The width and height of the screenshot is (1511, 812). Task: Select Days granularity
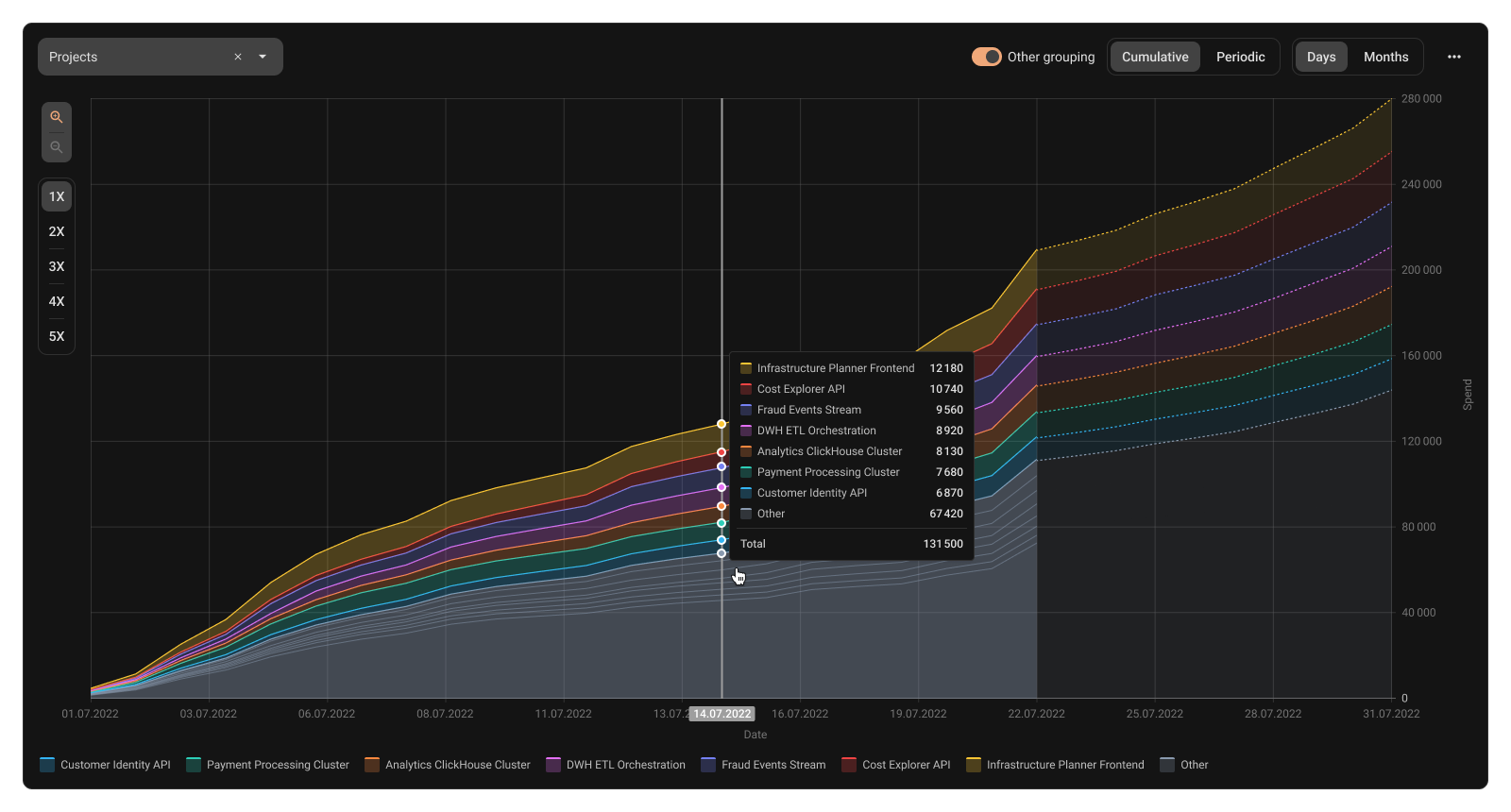pos(1321,57)
